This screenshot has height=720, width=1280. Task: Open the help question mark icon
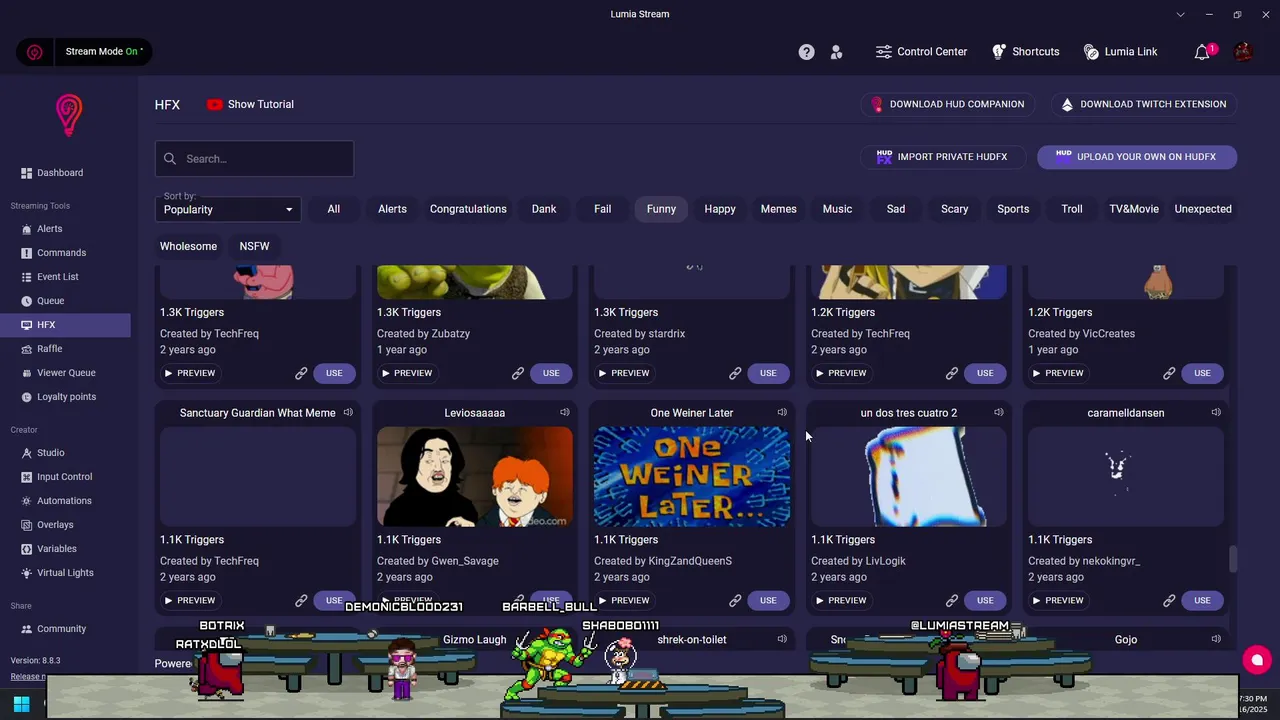click(x=806, y=52)
